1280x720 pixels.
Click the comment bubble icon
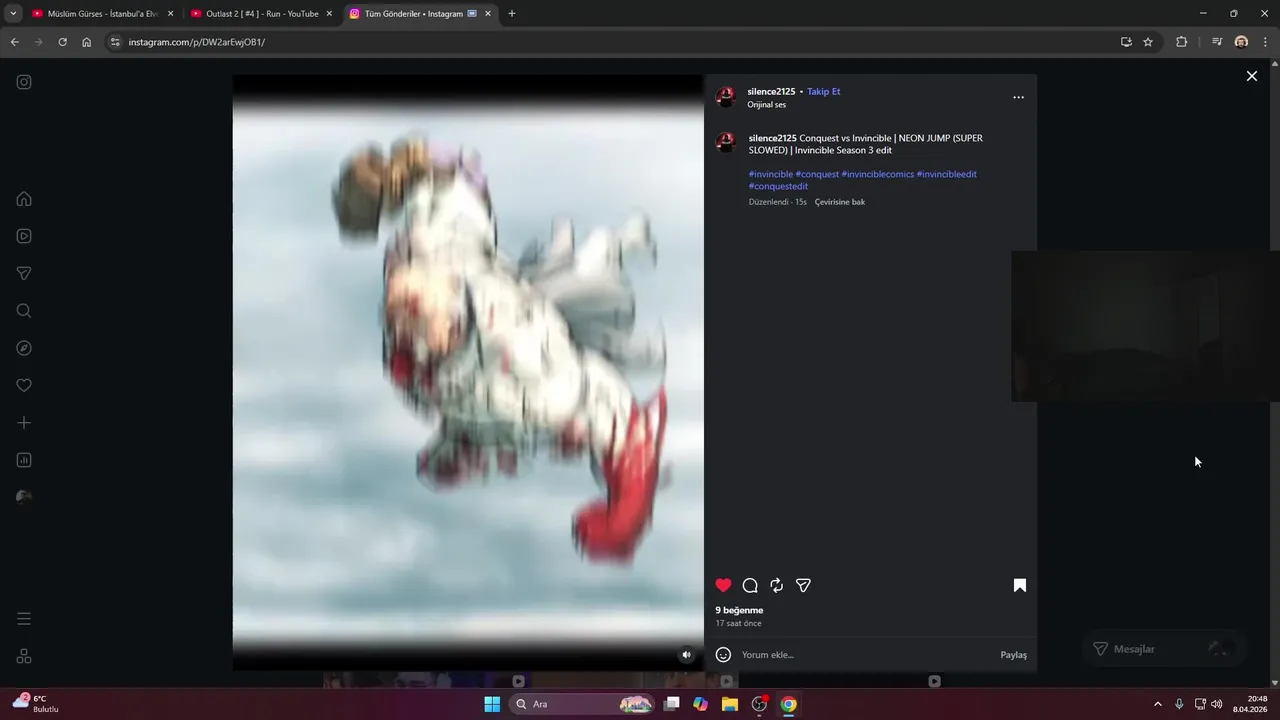coord(750,585)
